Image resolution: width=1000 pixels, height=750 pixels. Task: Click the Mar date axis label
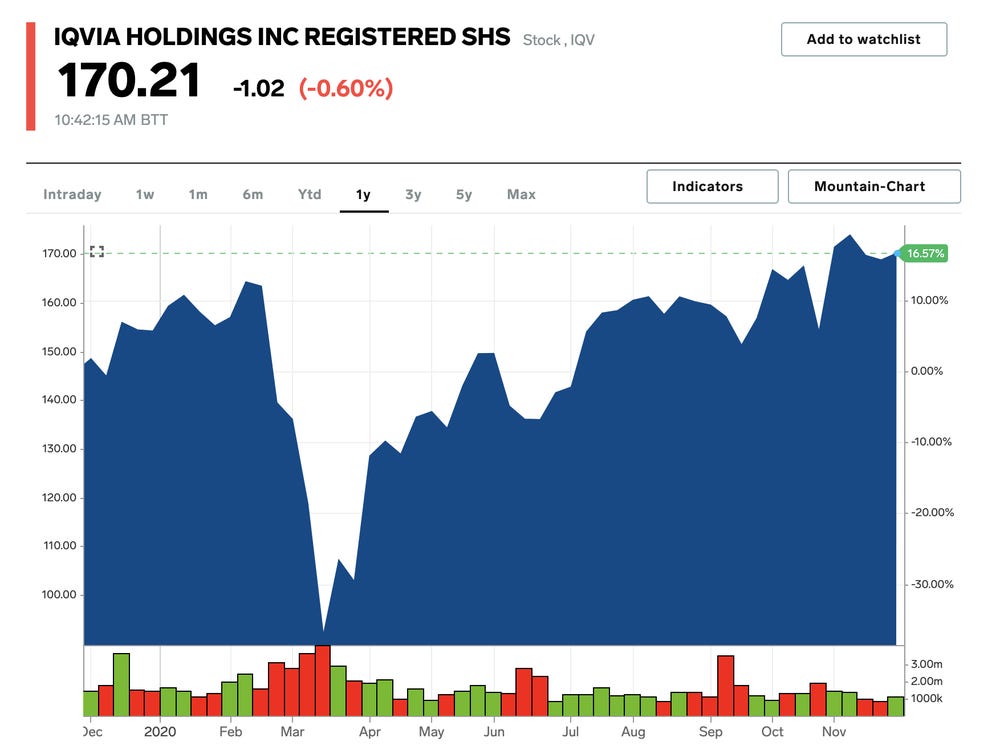292,732
